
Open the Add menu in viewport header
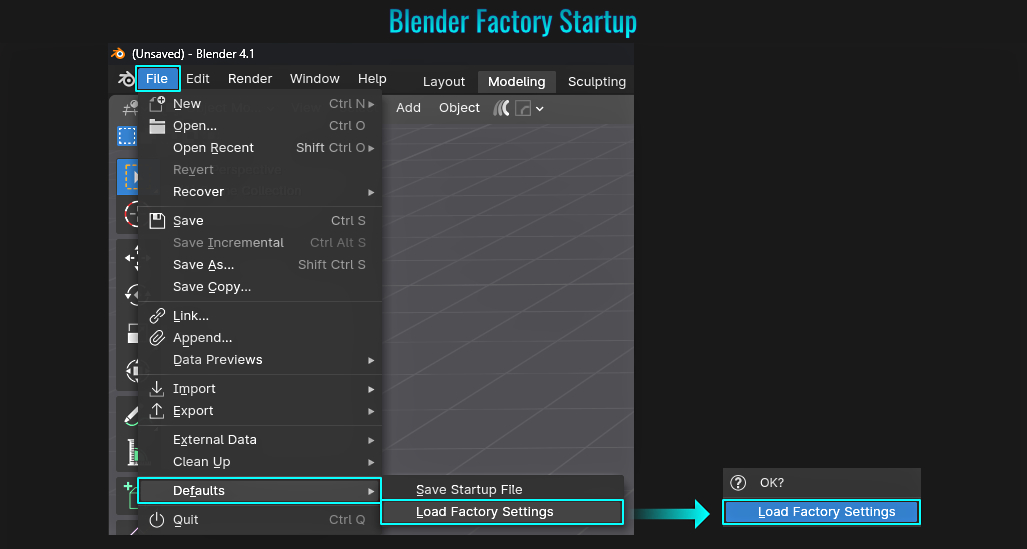click(x=408, y=108)
